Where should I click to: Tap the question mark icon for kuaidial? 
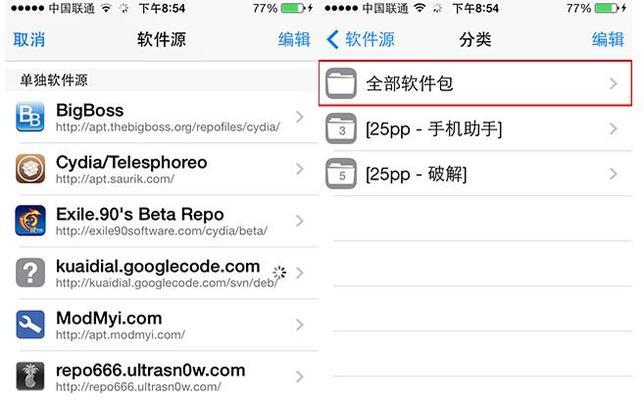click(x=30, y=273)
